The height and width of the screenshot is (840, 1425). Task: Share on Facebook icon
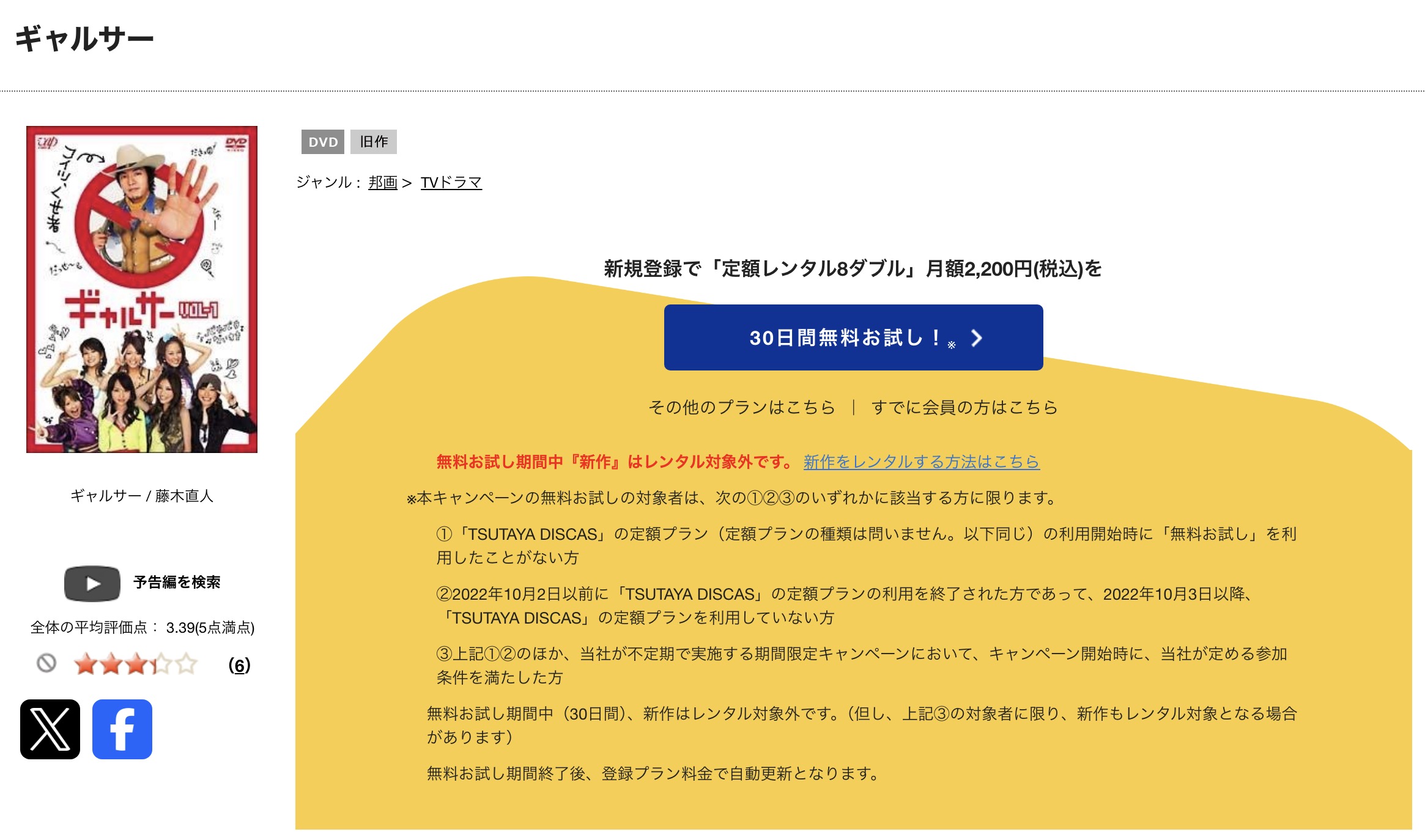122,729
